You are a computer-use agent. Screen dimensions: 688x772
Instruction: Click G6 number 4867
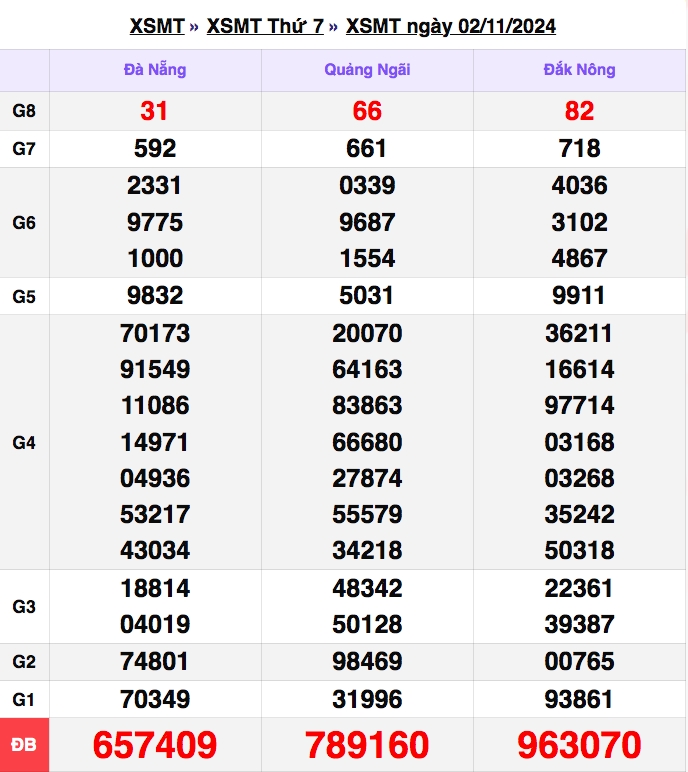tap(579, 258)
